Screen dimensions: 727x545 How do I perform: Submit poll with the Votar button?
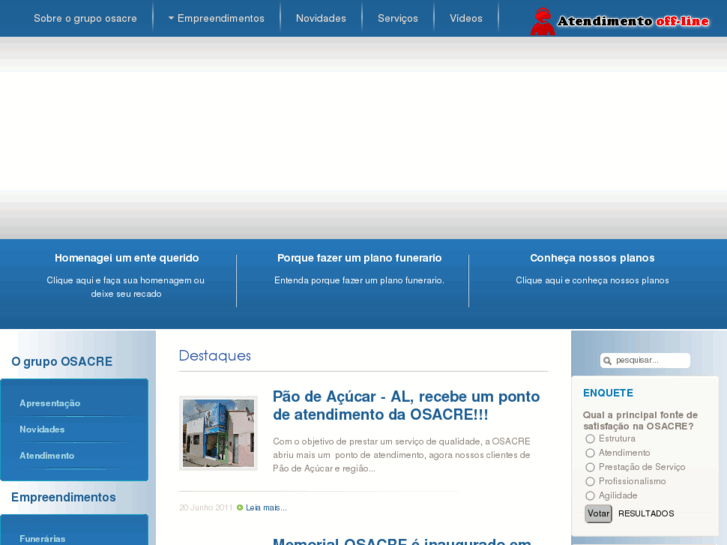point(598,513)
